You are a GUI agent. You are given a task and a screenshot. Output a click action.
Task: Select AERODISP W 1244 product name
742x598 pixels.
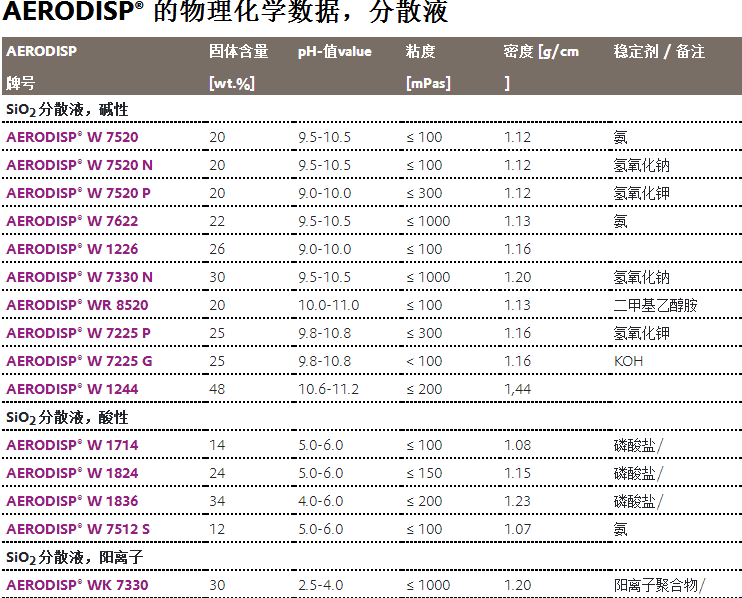(72, 389)
